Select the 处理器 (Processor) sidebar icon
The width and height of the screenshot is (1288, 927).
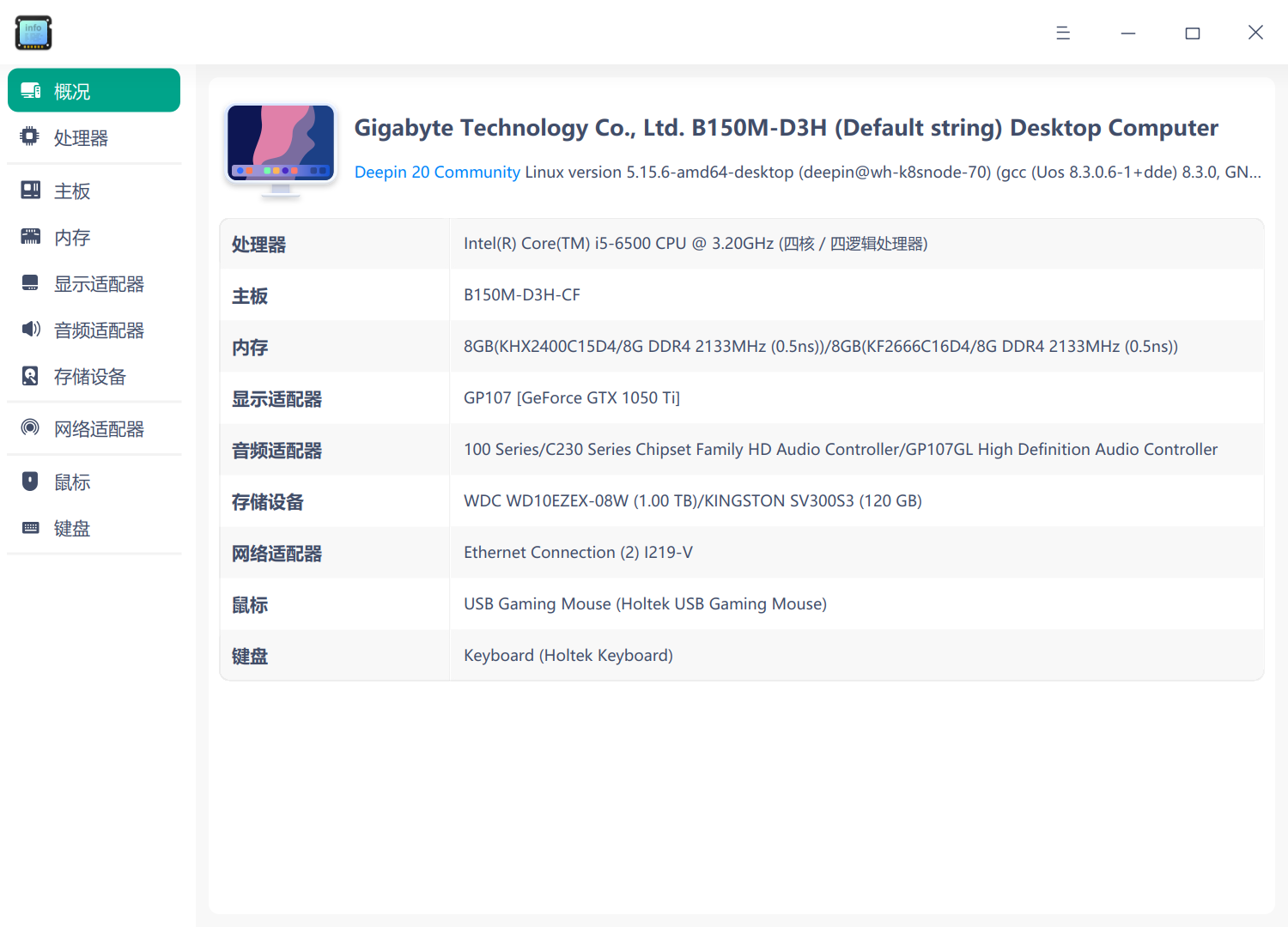(30, 136)
